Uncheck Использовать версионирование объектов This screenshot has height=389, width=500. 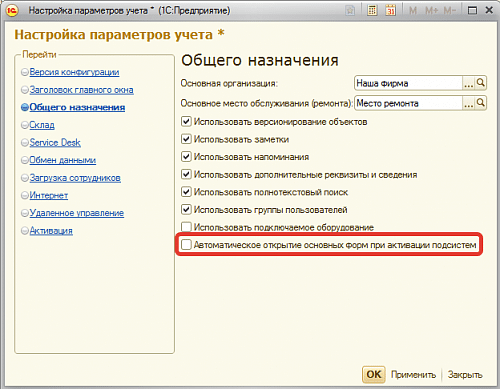[x=186, y=121]
